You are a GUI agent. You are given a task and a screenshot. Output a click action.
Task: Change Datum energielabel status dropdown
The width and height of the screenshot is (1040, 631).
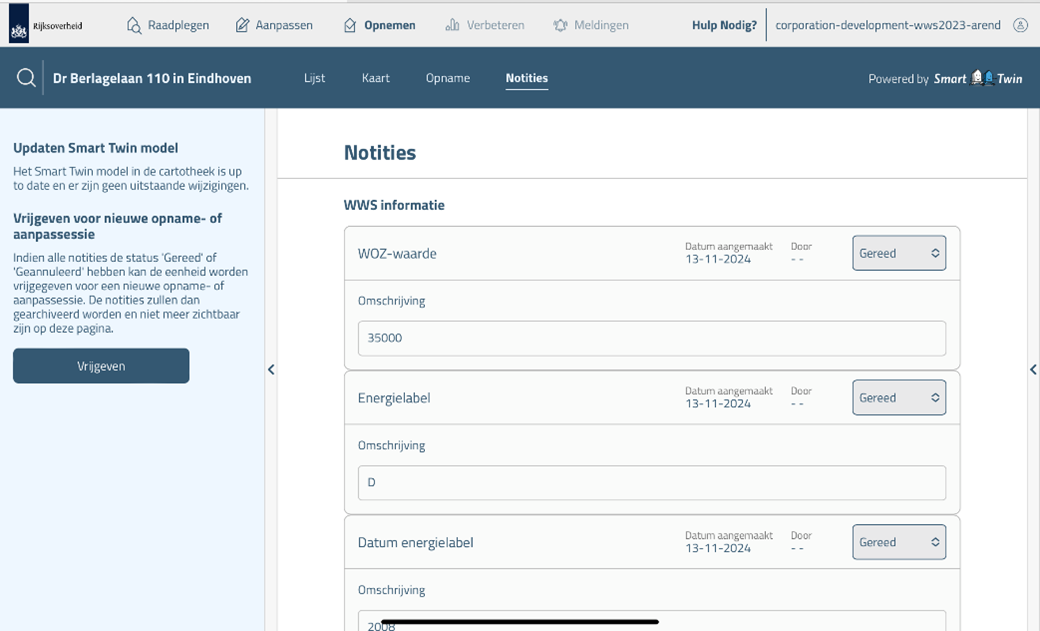coord(898,542)
